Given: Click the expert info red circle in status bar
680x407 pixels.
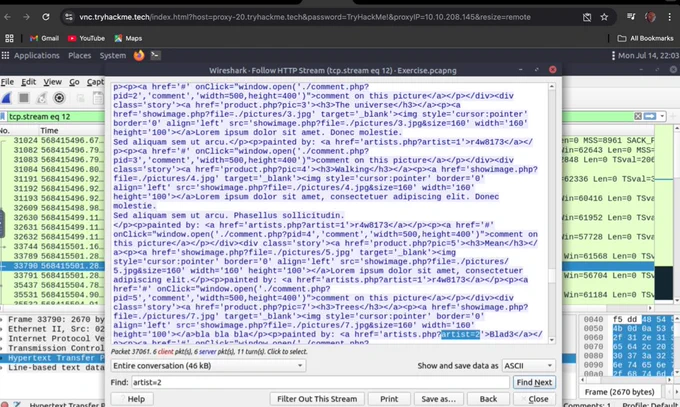Looking at the screenshot, I should [x=4, y=404].
